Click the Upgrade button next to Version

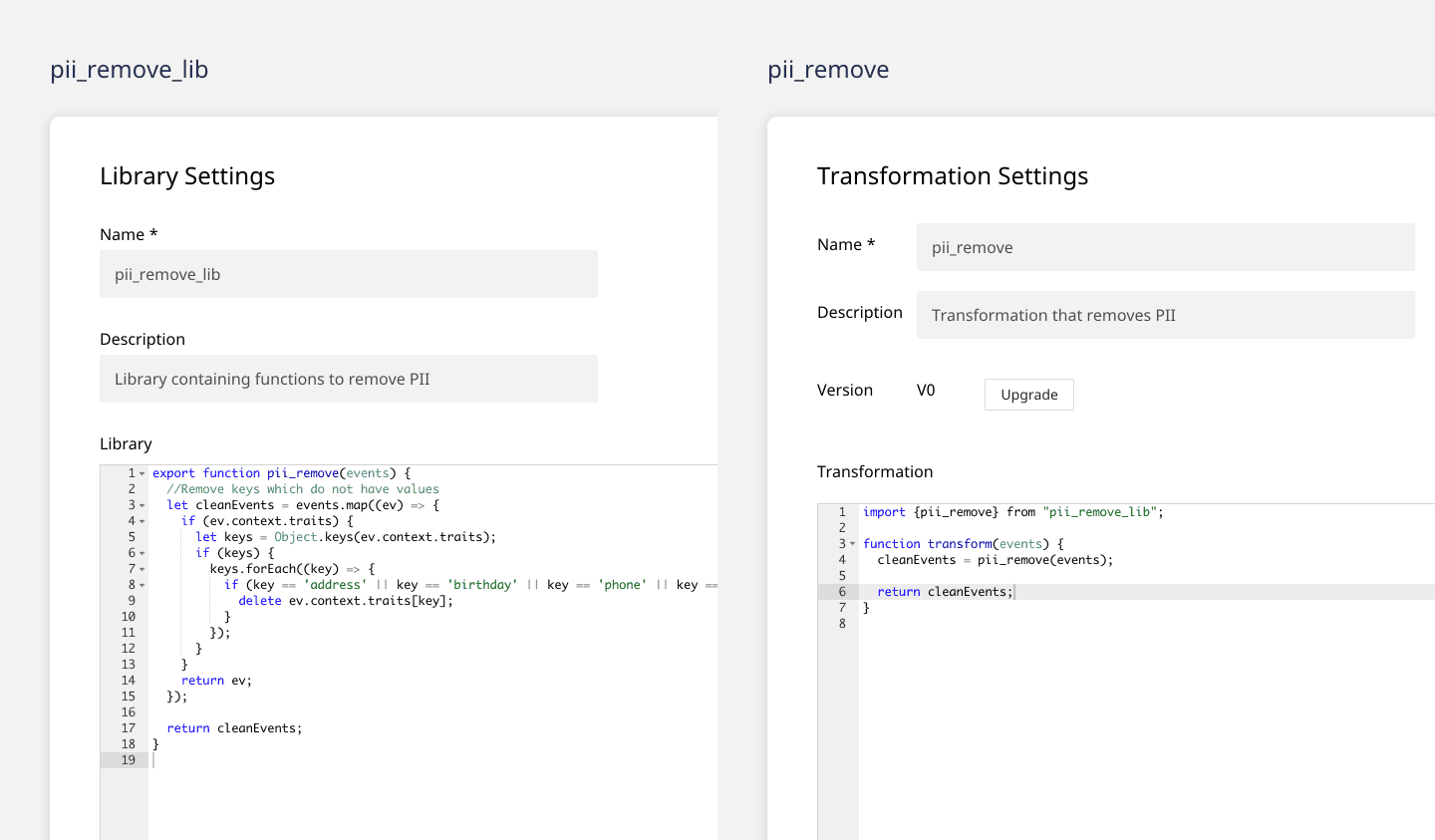(x=1028, y=395)
